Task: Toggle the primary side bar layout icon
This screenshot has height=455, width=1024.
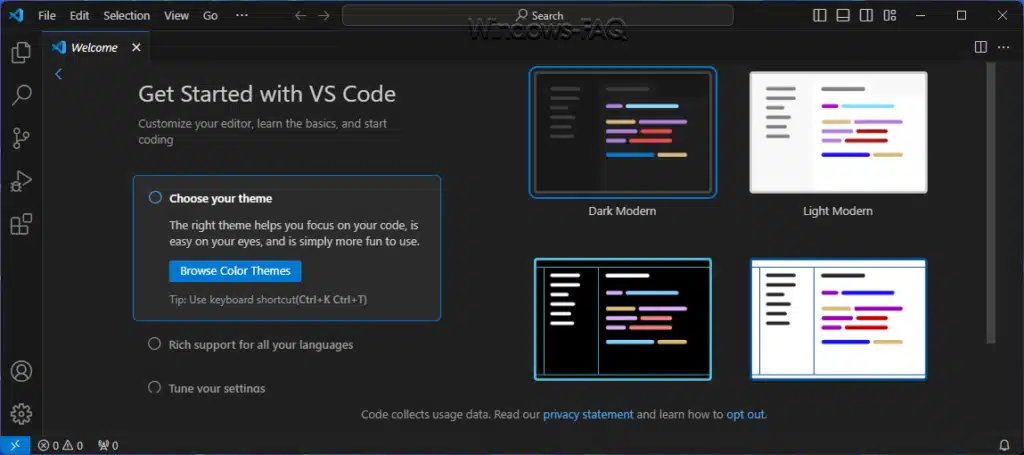Action: 820,16
